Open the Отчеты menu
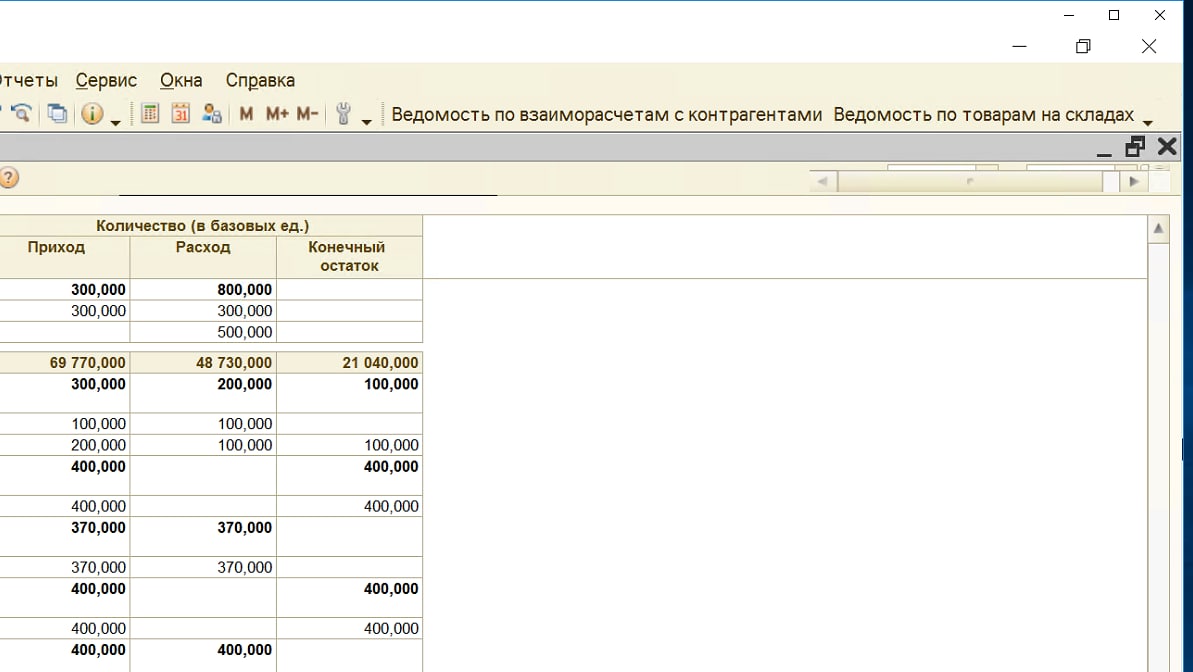 coord(28,80)
